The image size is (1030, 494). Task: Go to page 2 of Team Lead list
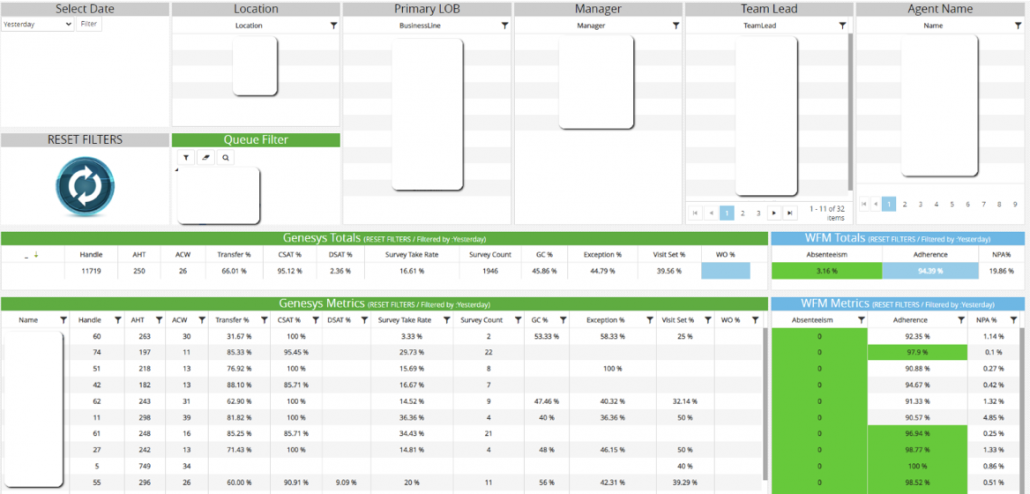click(x=742, y=213)
